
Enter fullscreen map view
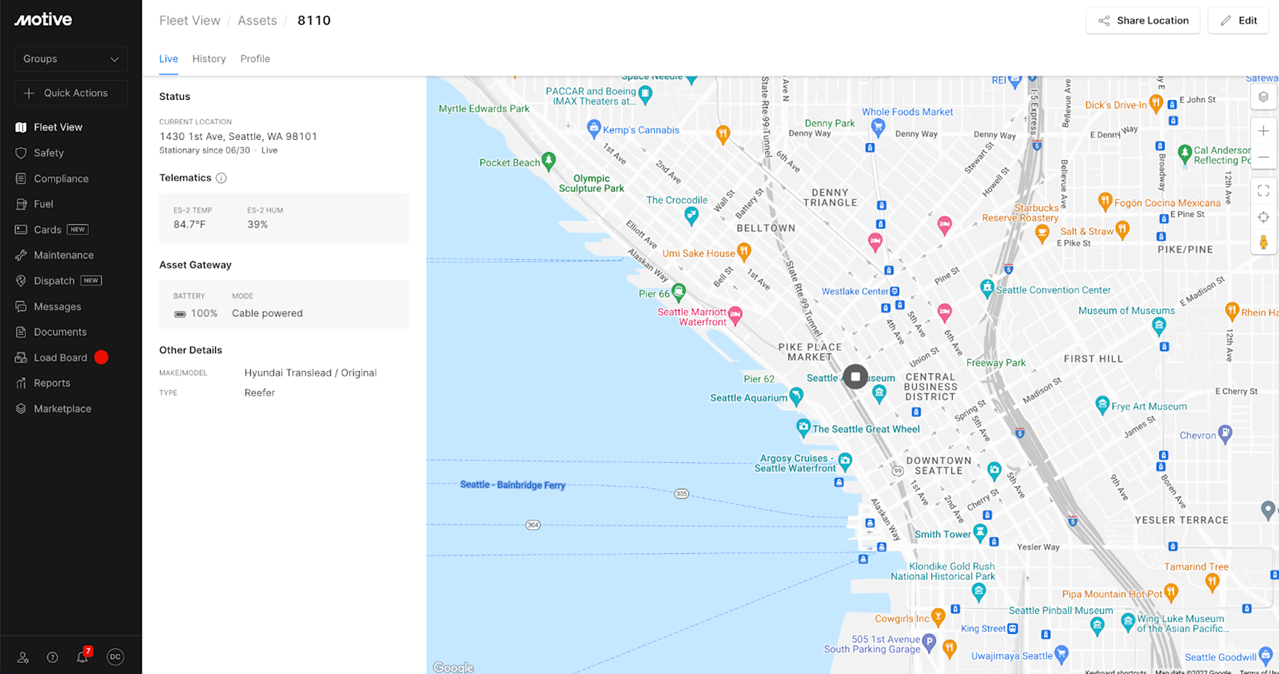click(x=1263, y=190)
